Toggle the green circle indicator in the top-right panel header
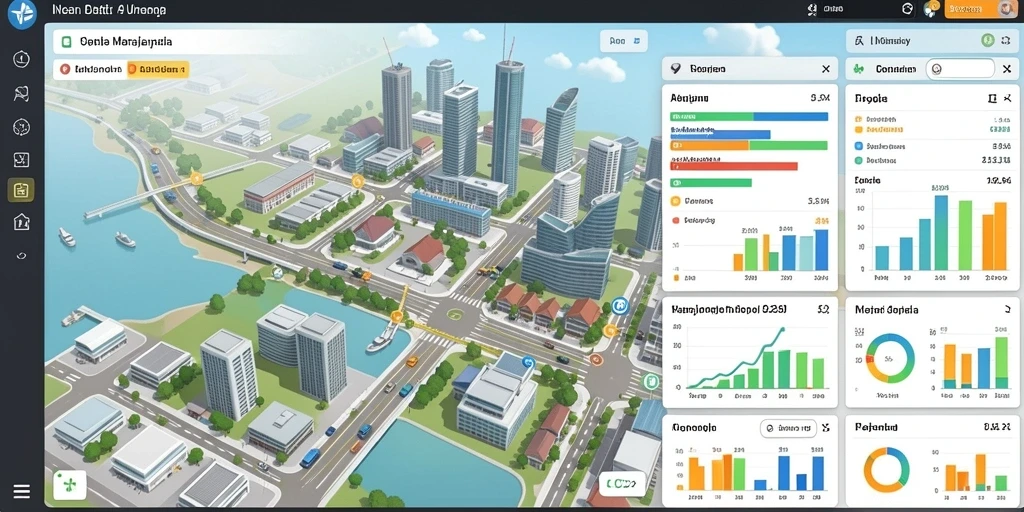The height and width of the screenshot is (512, 1024). (x=987, y=40)
